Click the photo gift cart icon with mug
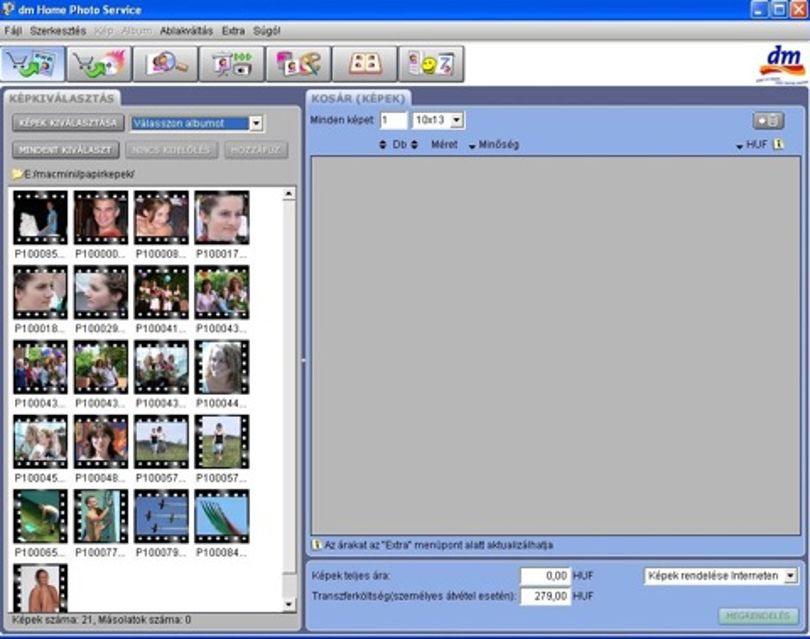The width and height of the screenshot is (810, 639). coord(99,64)
